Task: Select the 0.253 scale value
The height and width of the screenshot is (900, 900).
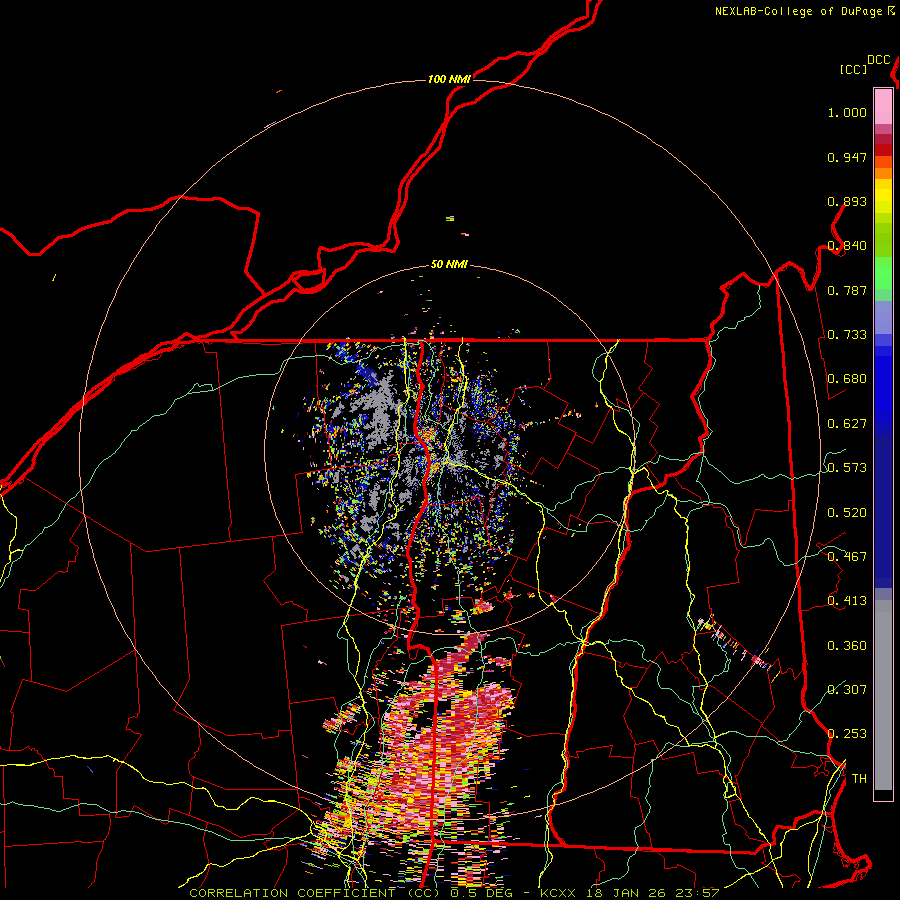Action: (847, 734)
